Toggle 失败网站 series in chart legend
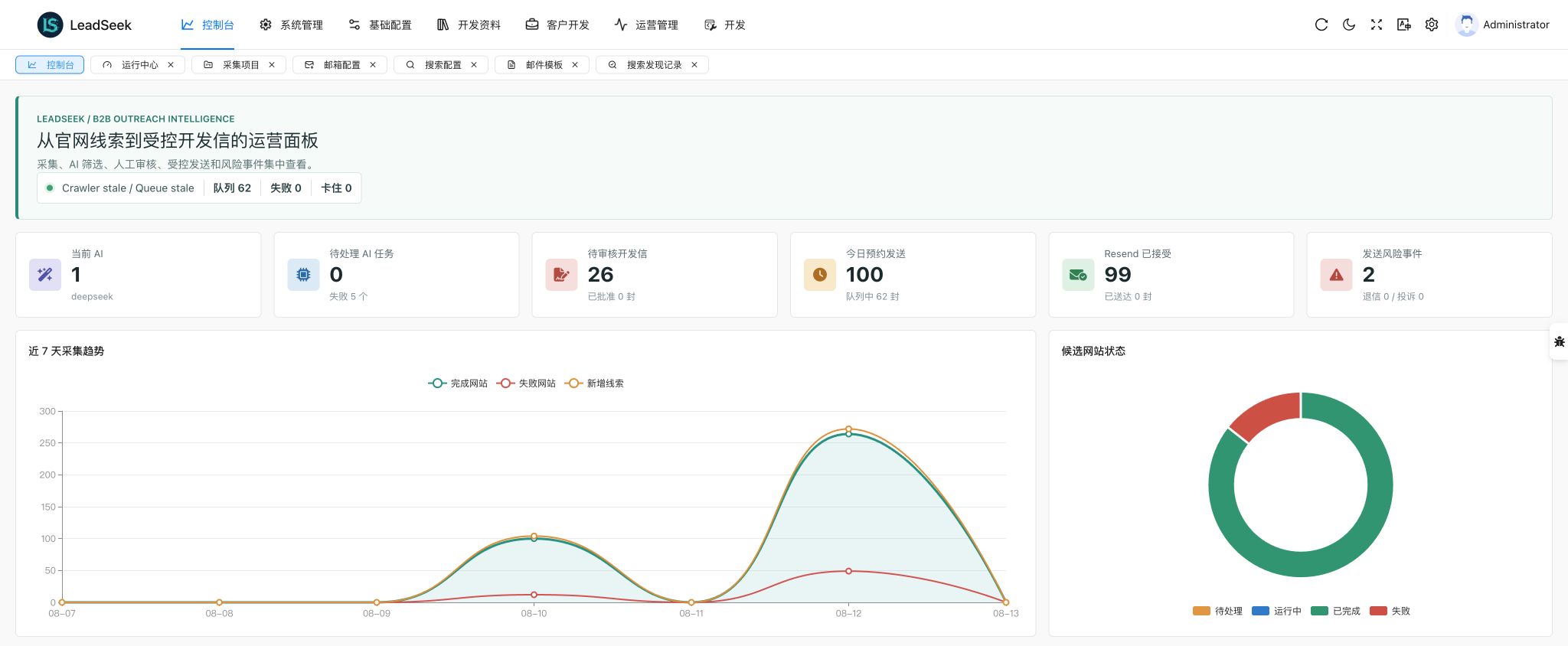 point(526,383)
